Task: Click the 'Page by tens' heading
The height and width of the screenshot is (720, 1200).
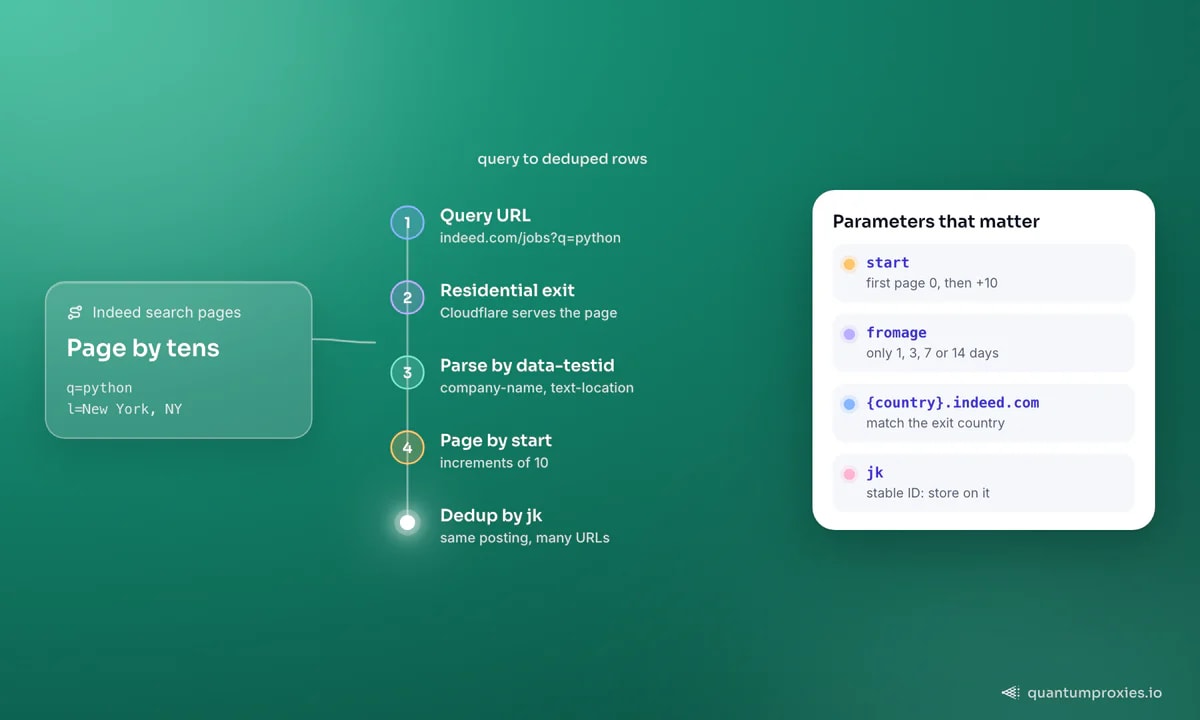Action: coord(143,348)
